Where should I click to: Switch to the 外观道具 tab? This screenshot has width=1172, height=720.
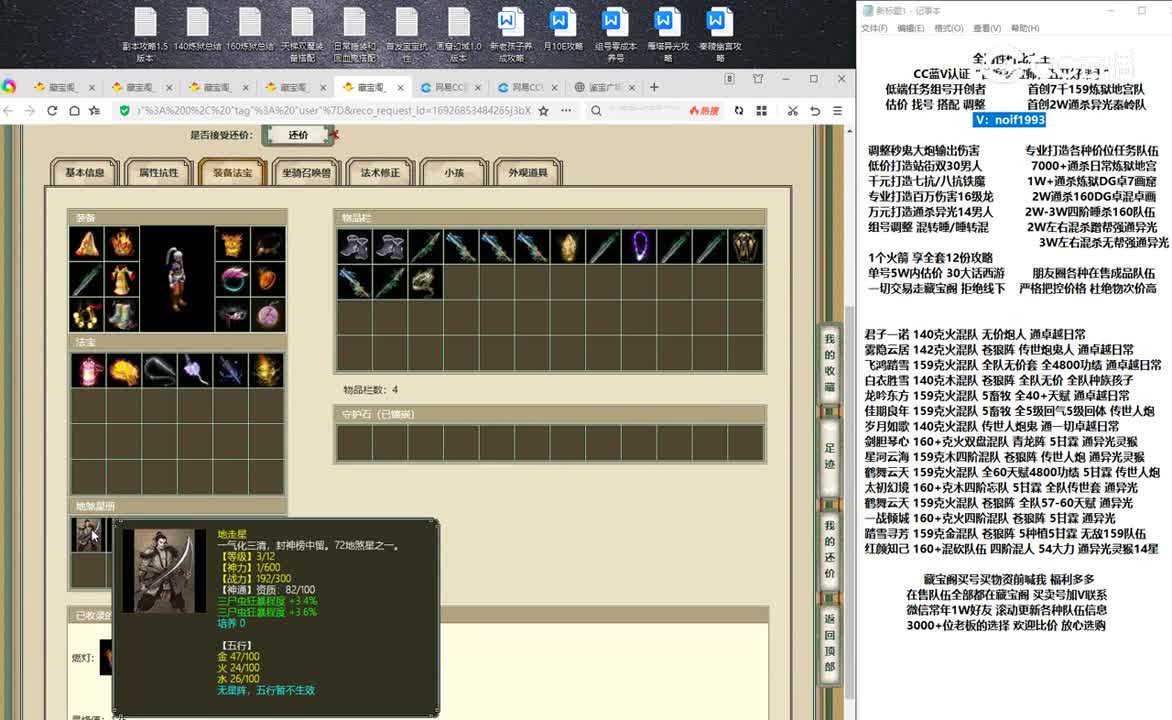click(x=528, y=173)
